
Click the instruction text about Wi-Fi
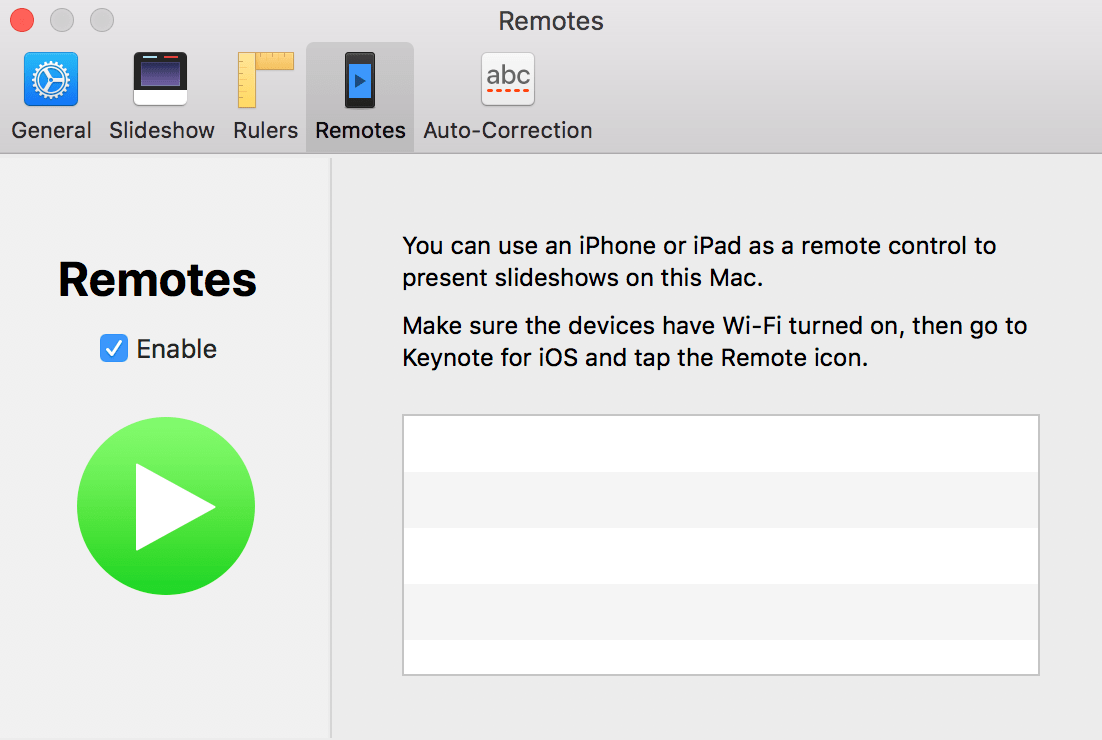tap(714, 341)
